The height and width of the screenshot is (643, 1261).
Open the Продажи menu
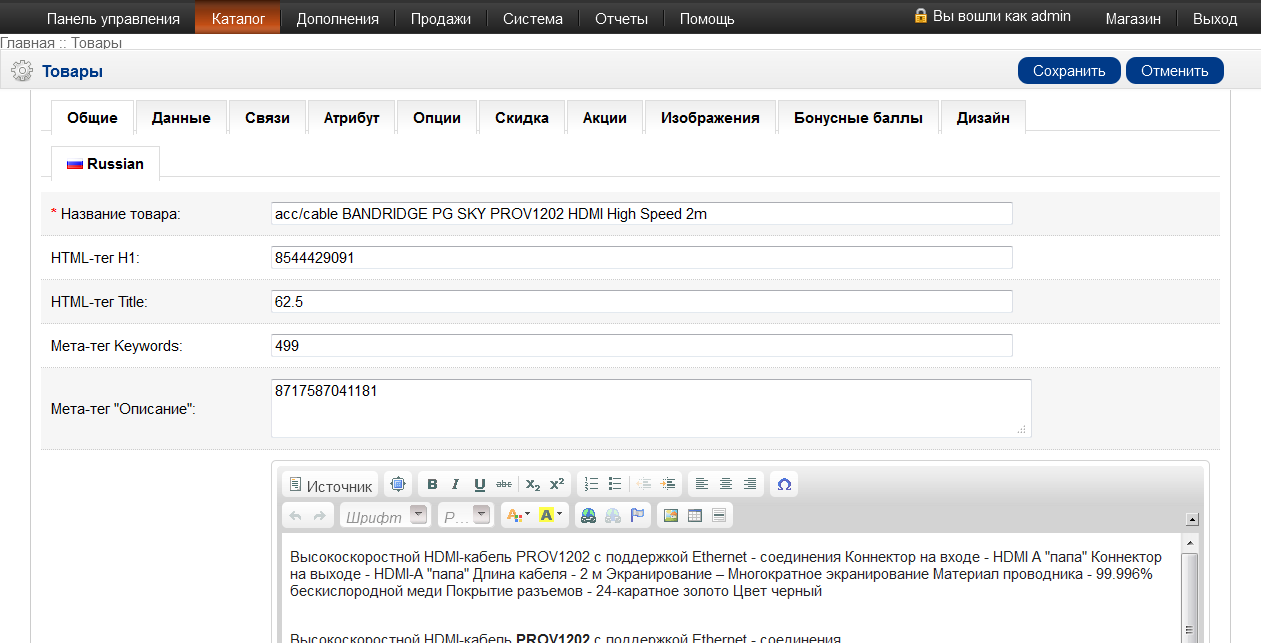(x=440, y=19)
